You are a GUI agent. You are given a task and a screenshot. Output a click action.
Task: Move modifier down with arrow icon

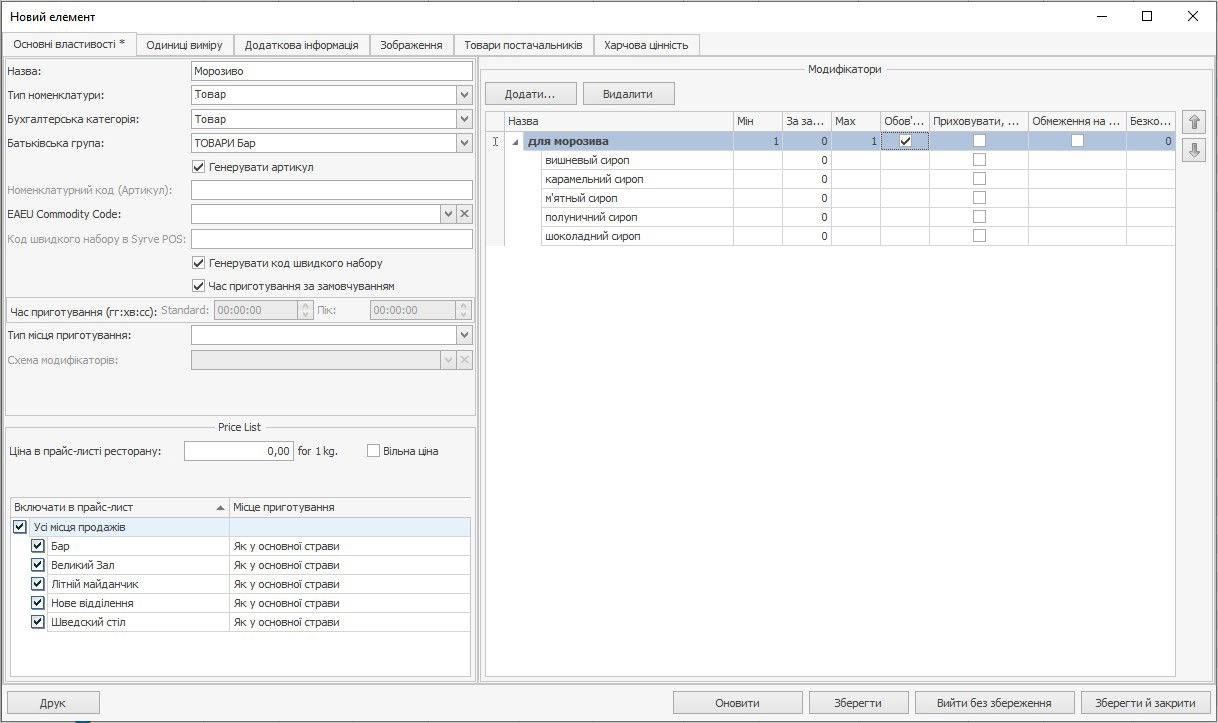1194,150
